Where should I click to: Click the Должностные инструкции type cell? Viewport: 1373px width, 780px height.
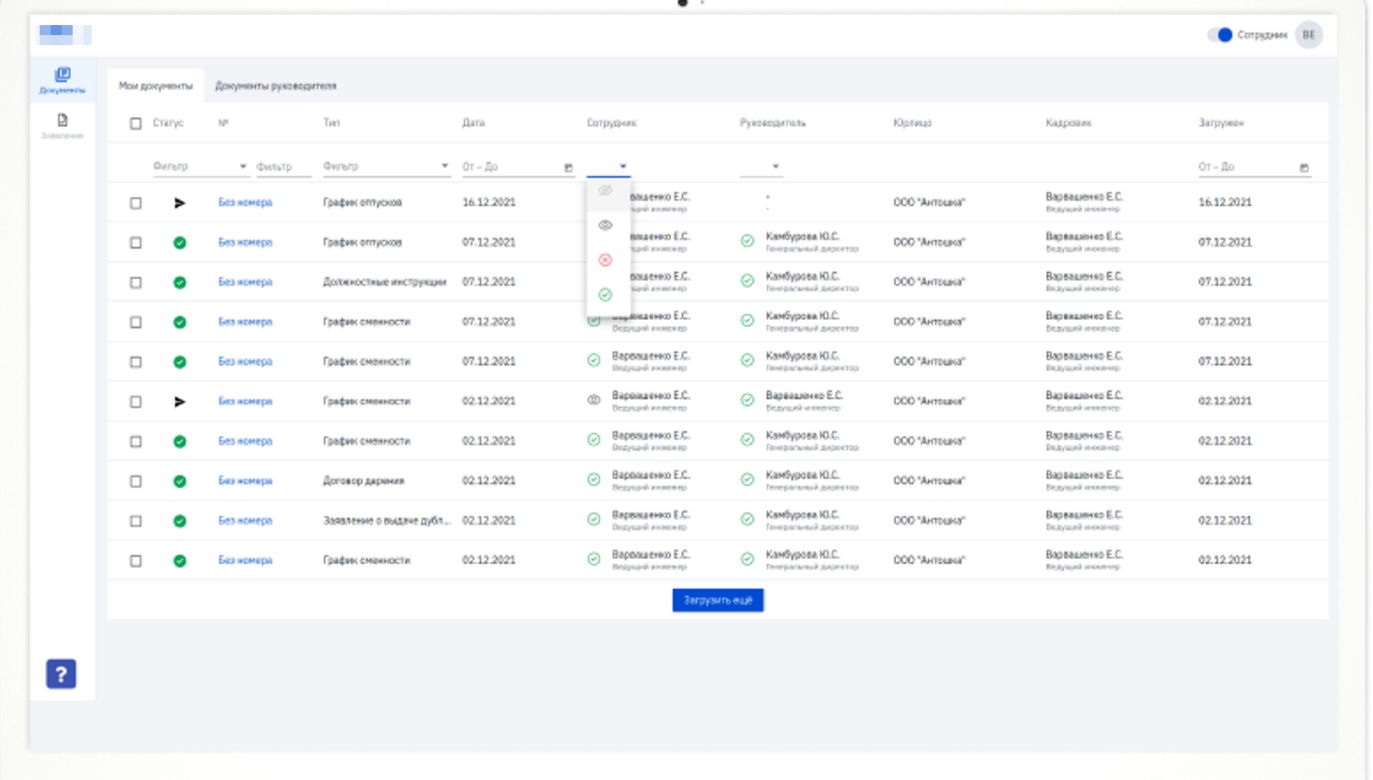(x=384, y=283)
